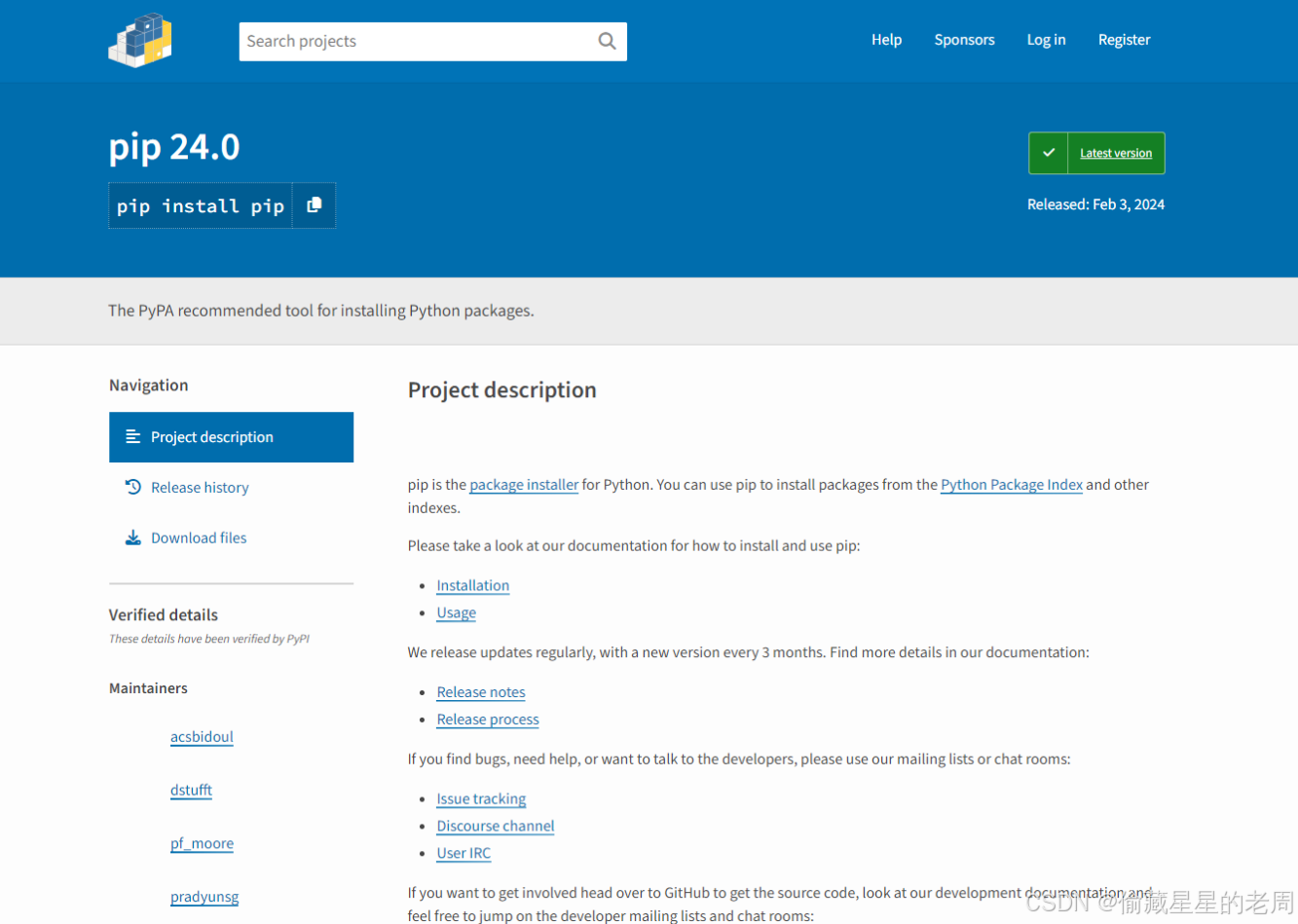This screenshot has height=924, width=1298.
Task: Click Released: Feb 3, 2024 text
Action: (x=1095, y=204)
